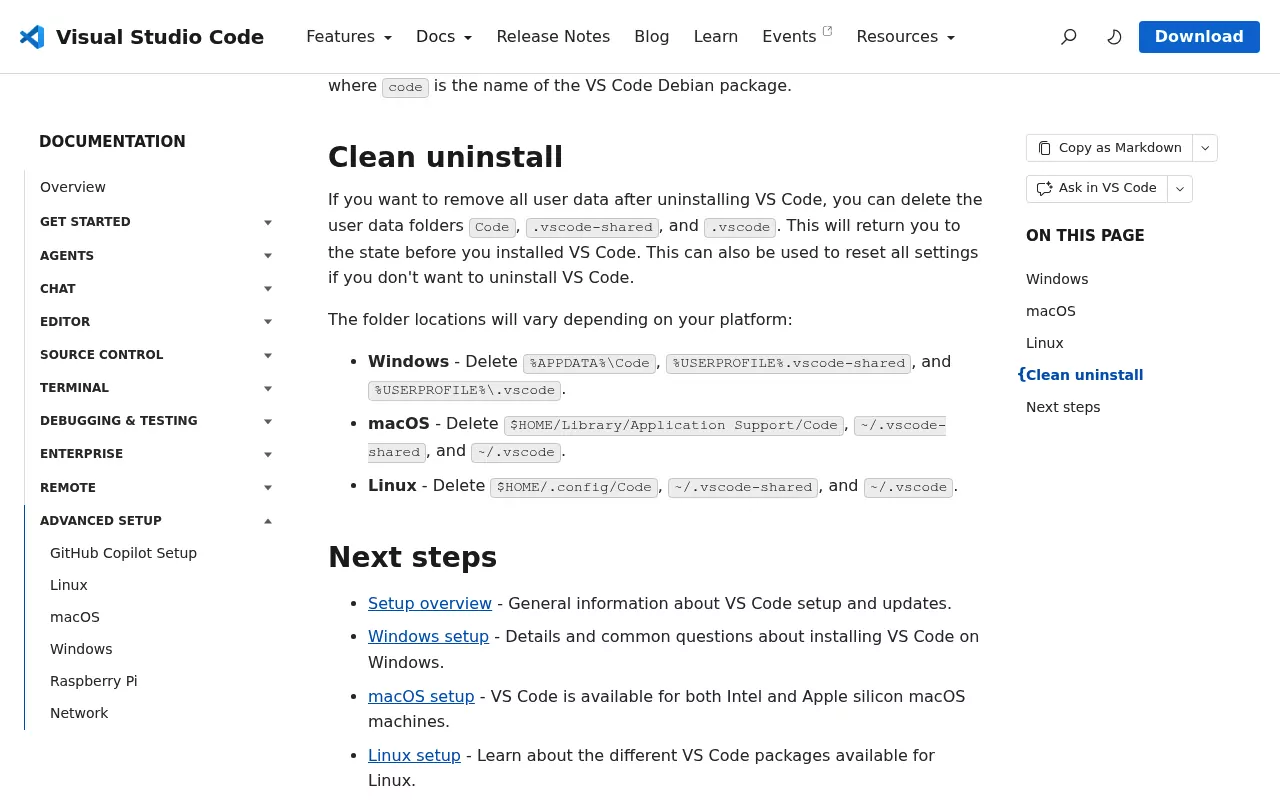The height and width of the screenshot is (800, 1280).
Task: Jump to Linux in On This Page
Action: (1045, 343)
